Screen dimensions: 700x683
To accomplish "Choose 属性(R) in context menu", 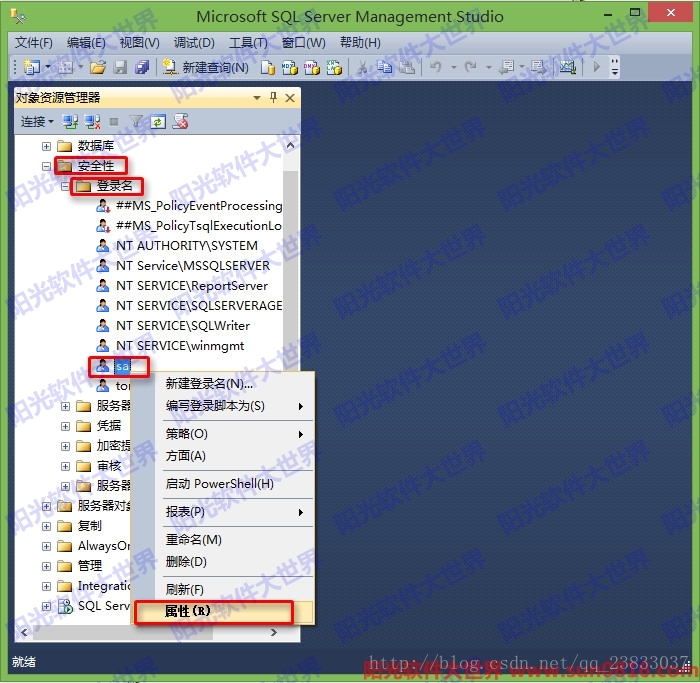I will (223, 611).
